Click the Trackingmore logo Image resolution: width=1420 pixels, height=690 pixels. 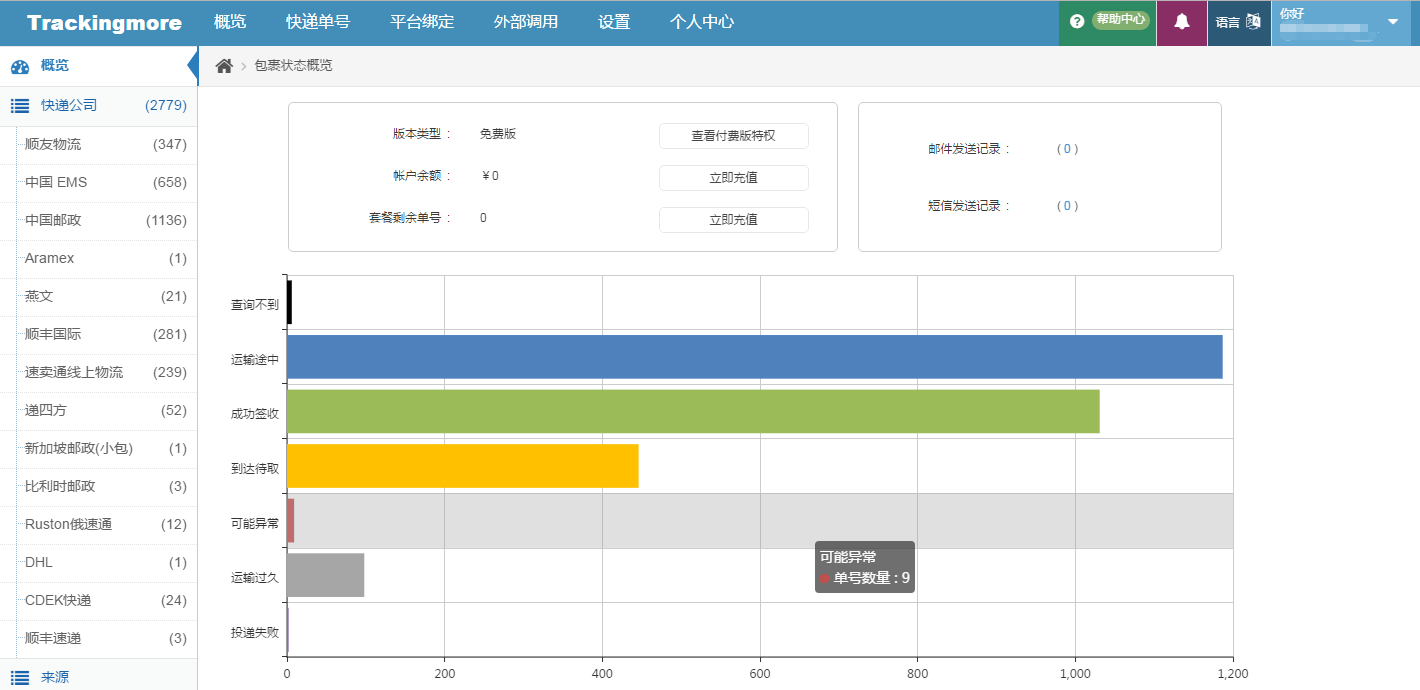pos(104,23)
